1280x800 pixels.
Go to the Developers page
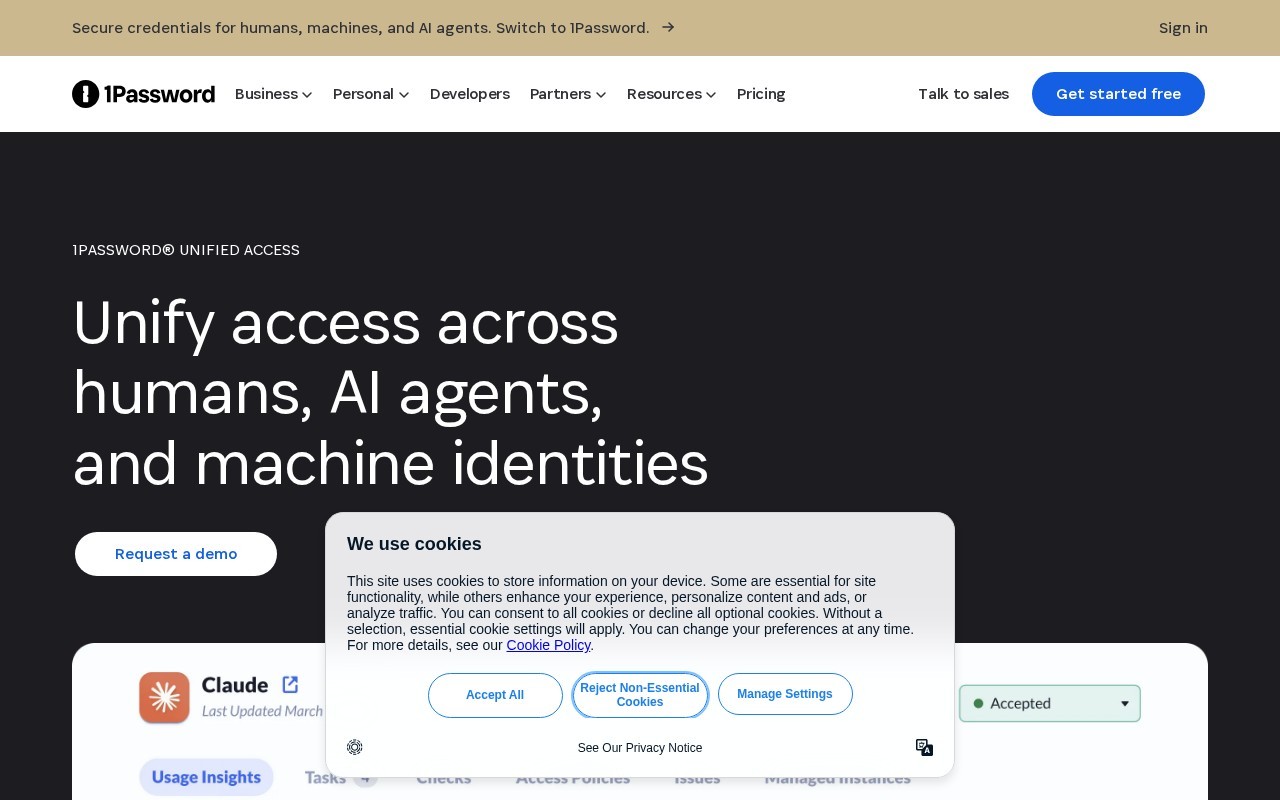coord(470,94)
